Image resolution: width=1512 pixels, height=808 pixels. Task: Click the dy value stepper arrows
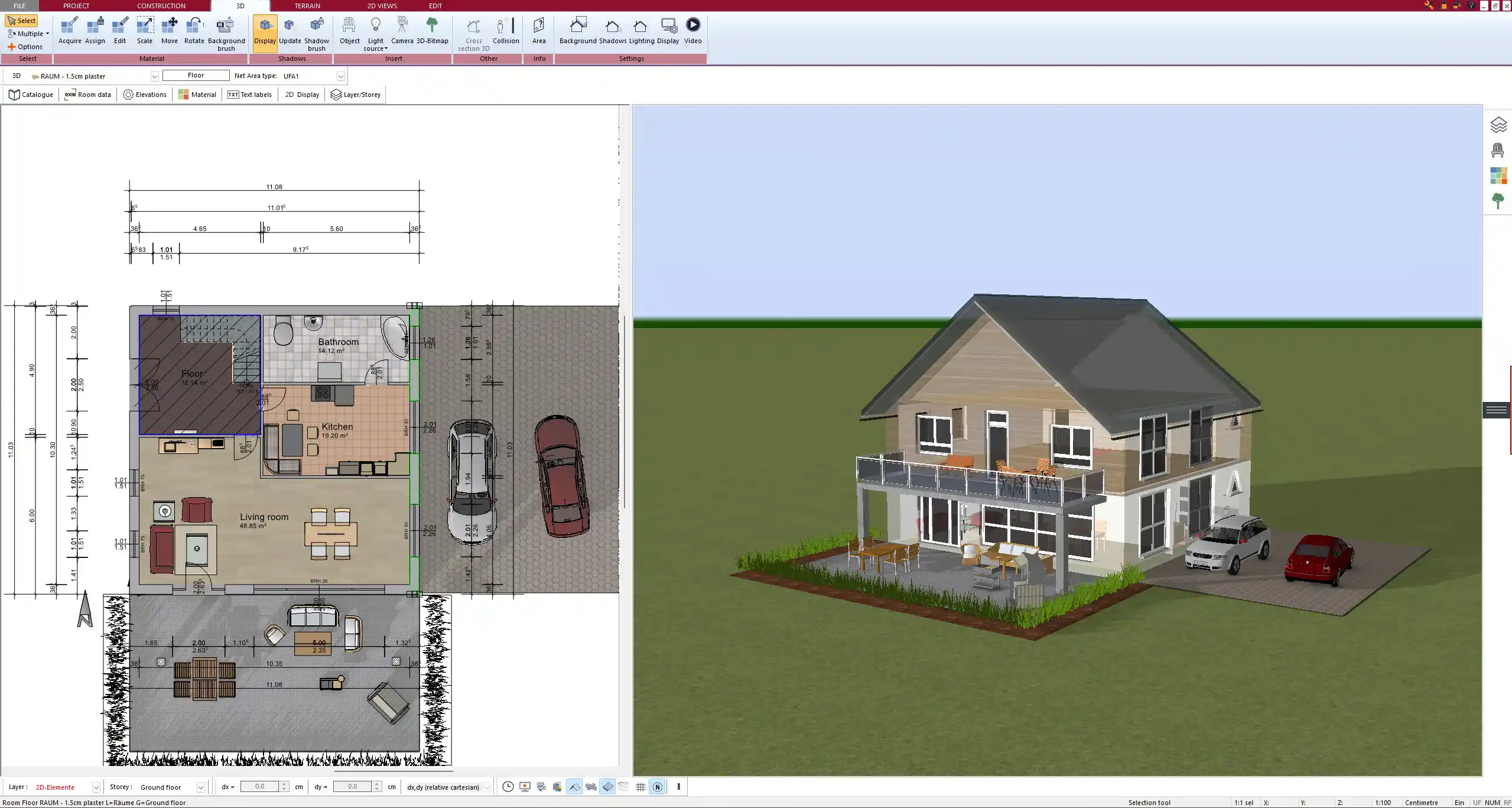[x=377, y=787]
